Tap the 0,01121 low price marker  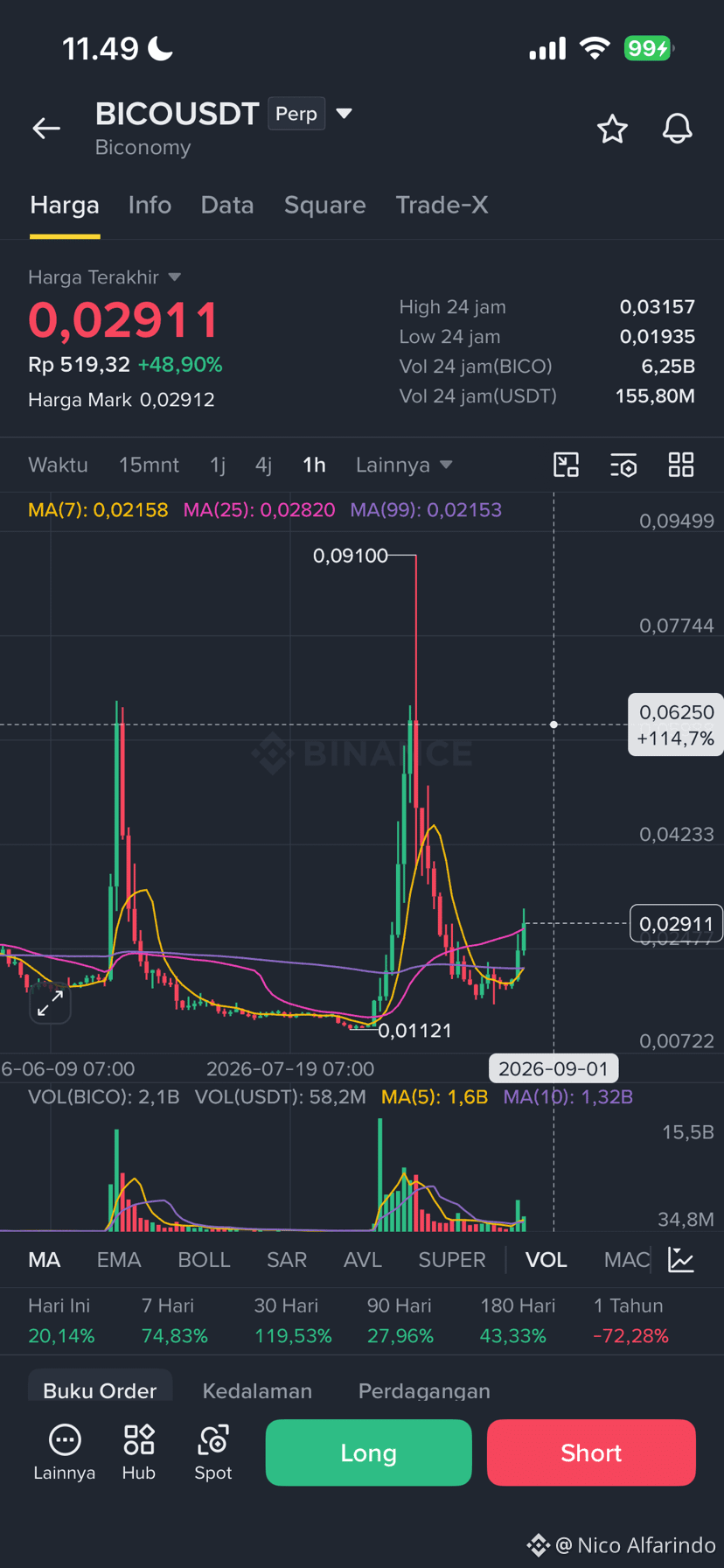[414, 1030]
